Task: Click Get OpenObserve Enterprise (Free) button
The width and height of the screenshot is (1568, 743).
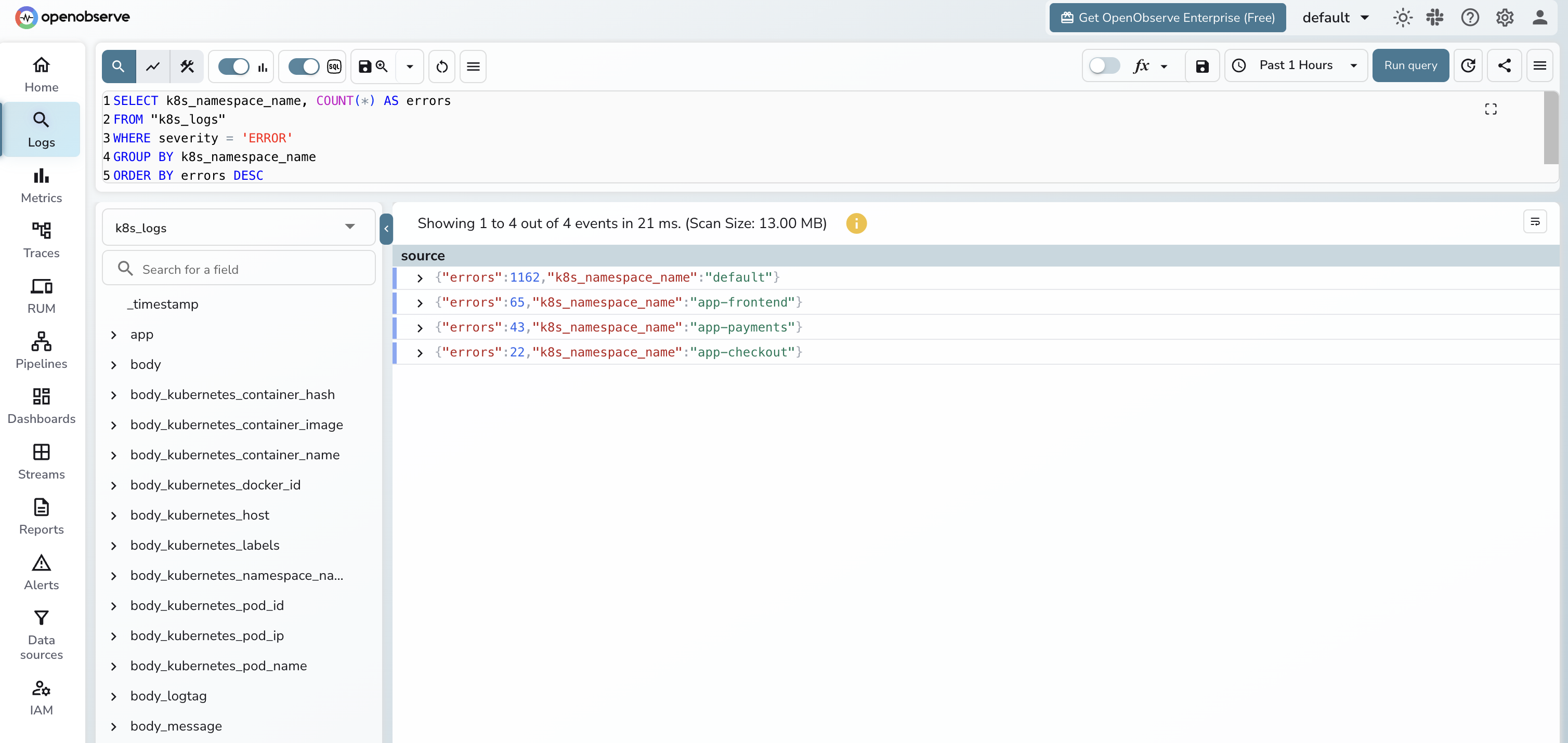Action: tap(1167, 18)
